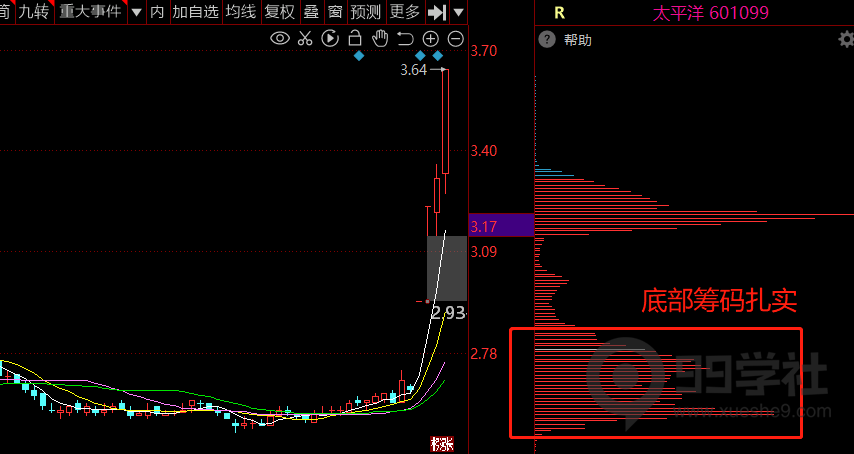Select the hand pan tool
Image resolution: width=854 pixels, height=454 pixels.
coord(380,39)
